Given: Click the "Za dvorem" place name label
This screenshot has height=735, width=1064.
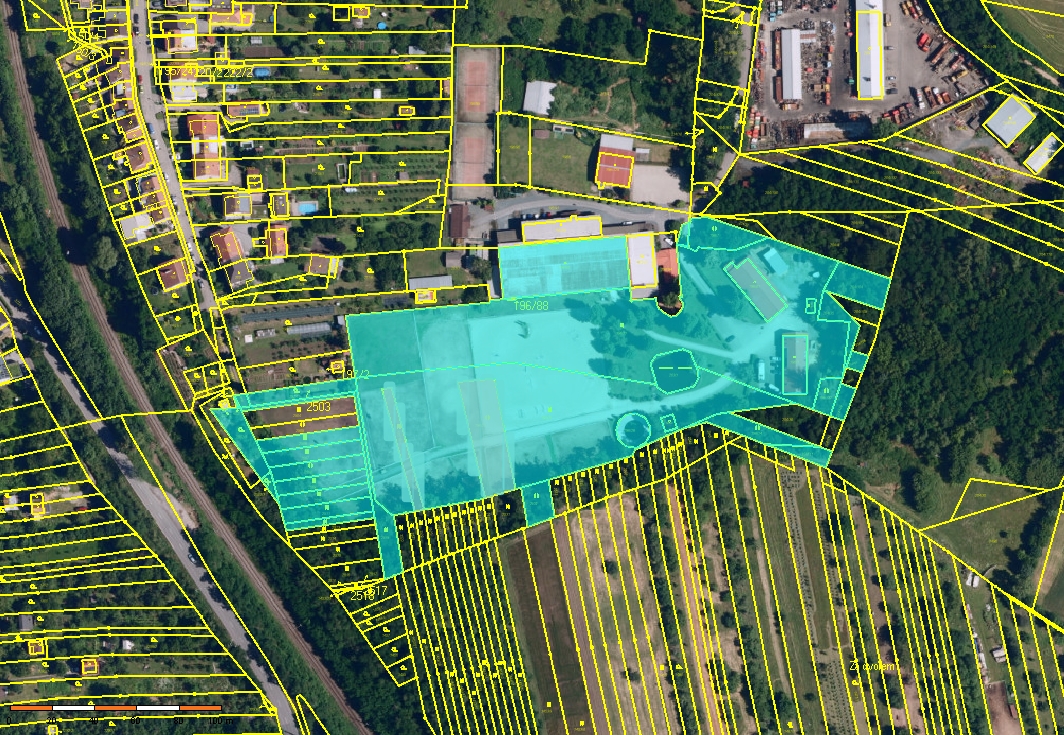Looking at the screenshot, I should 873,666.
